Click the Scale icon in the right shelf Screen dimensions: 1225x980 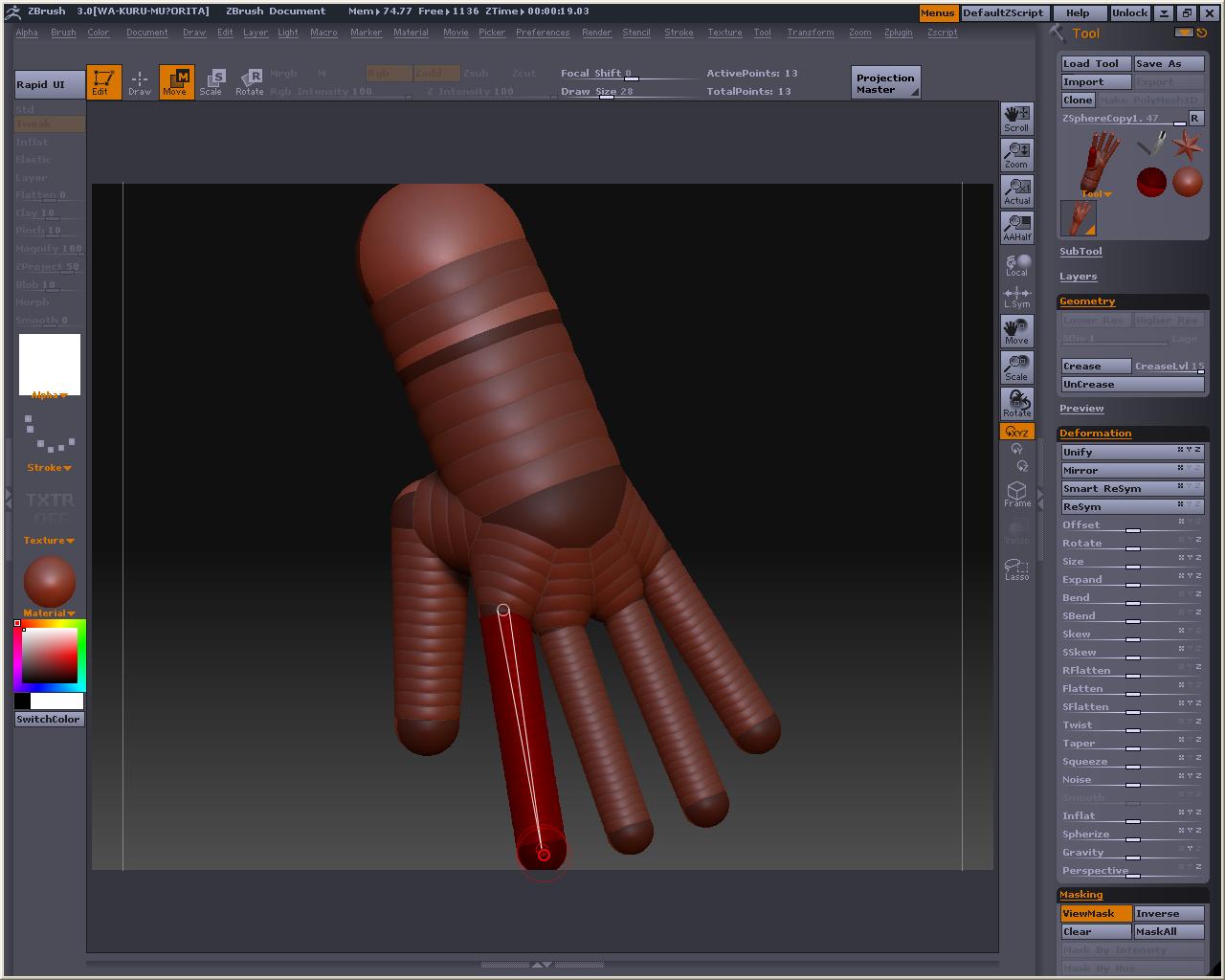(1016, 367)
